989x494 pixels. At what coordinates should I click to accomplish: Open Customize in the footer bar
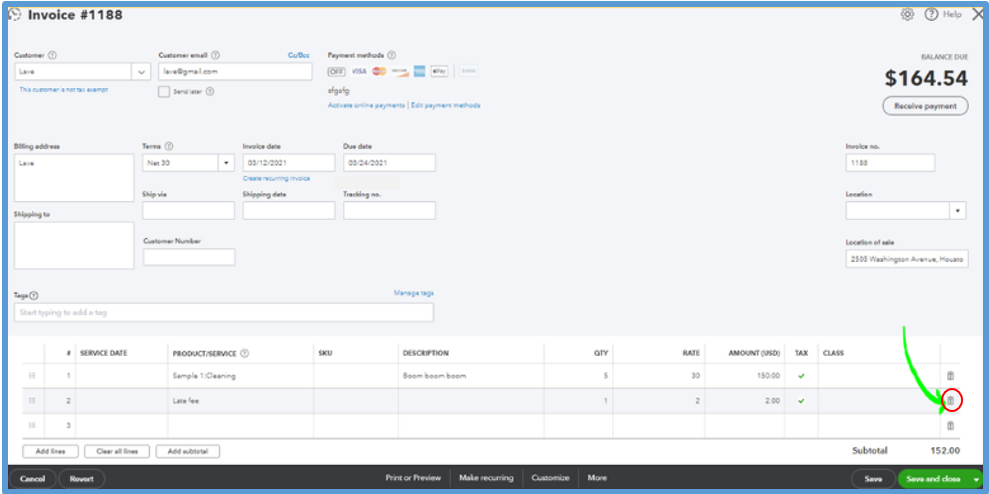551,478
